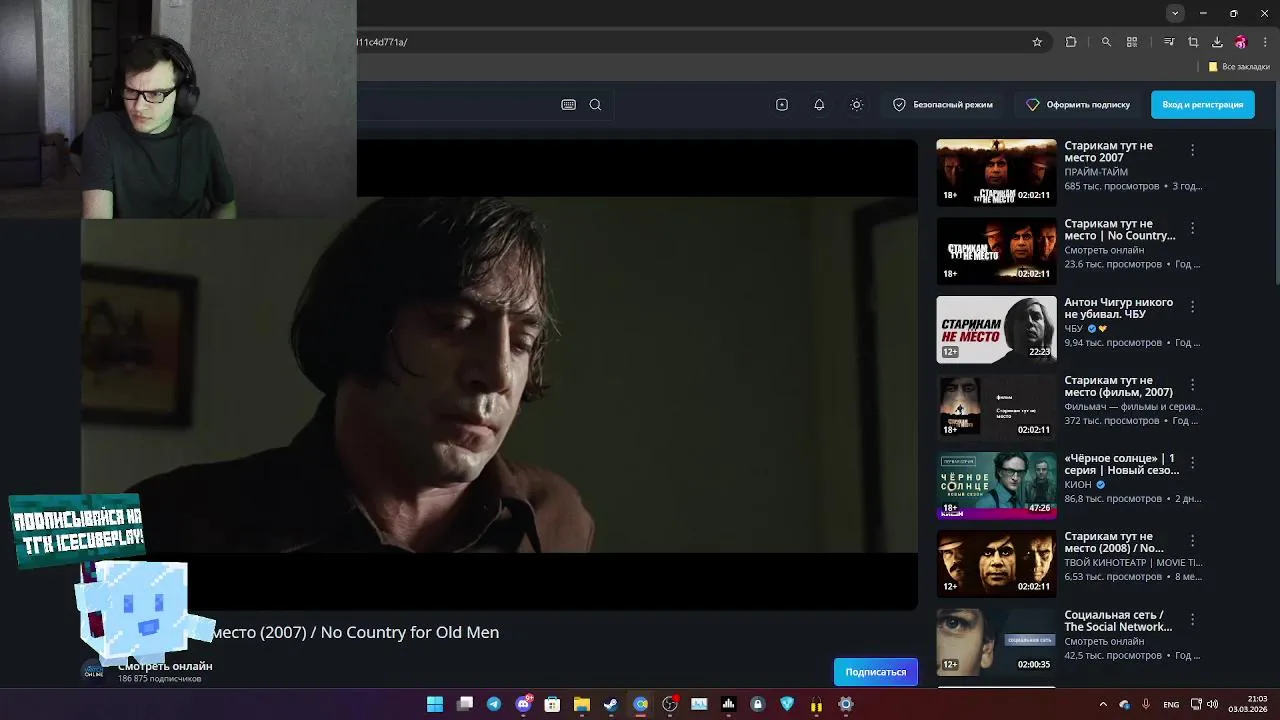Image resolution: width=1280 pixels, height=720 pixels.
Task: Open the QR code icon in browser toolbar
Action: [x=1132, y=42]
